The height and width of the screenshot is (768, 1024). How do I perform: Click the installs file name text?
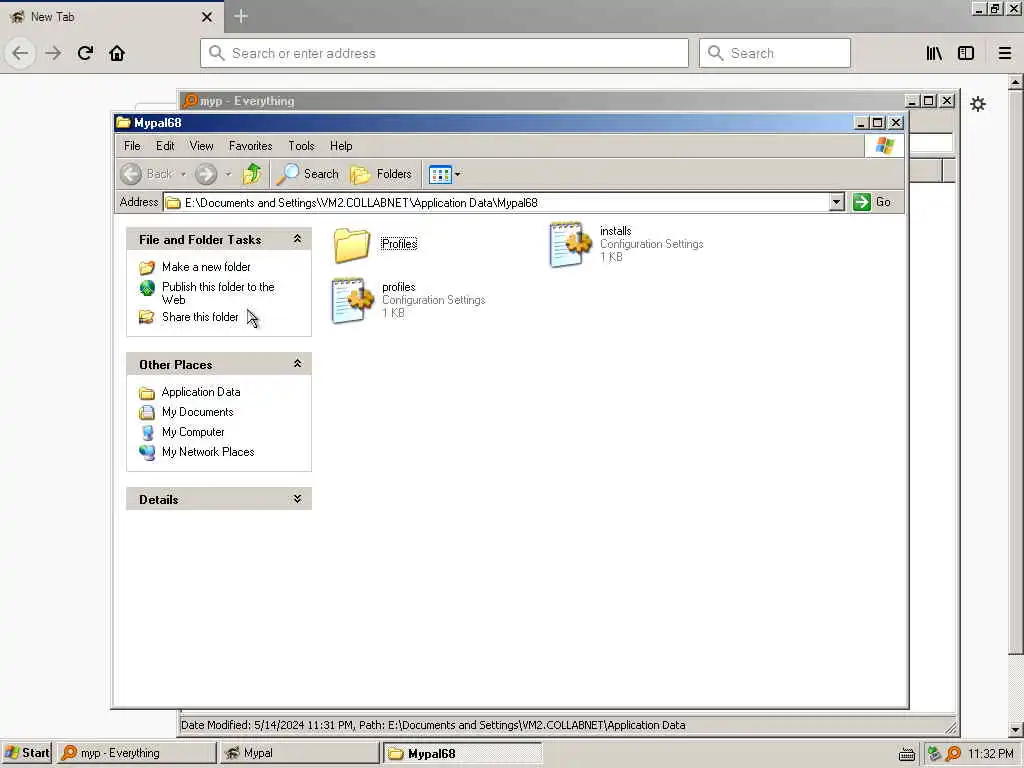[615, 231]
